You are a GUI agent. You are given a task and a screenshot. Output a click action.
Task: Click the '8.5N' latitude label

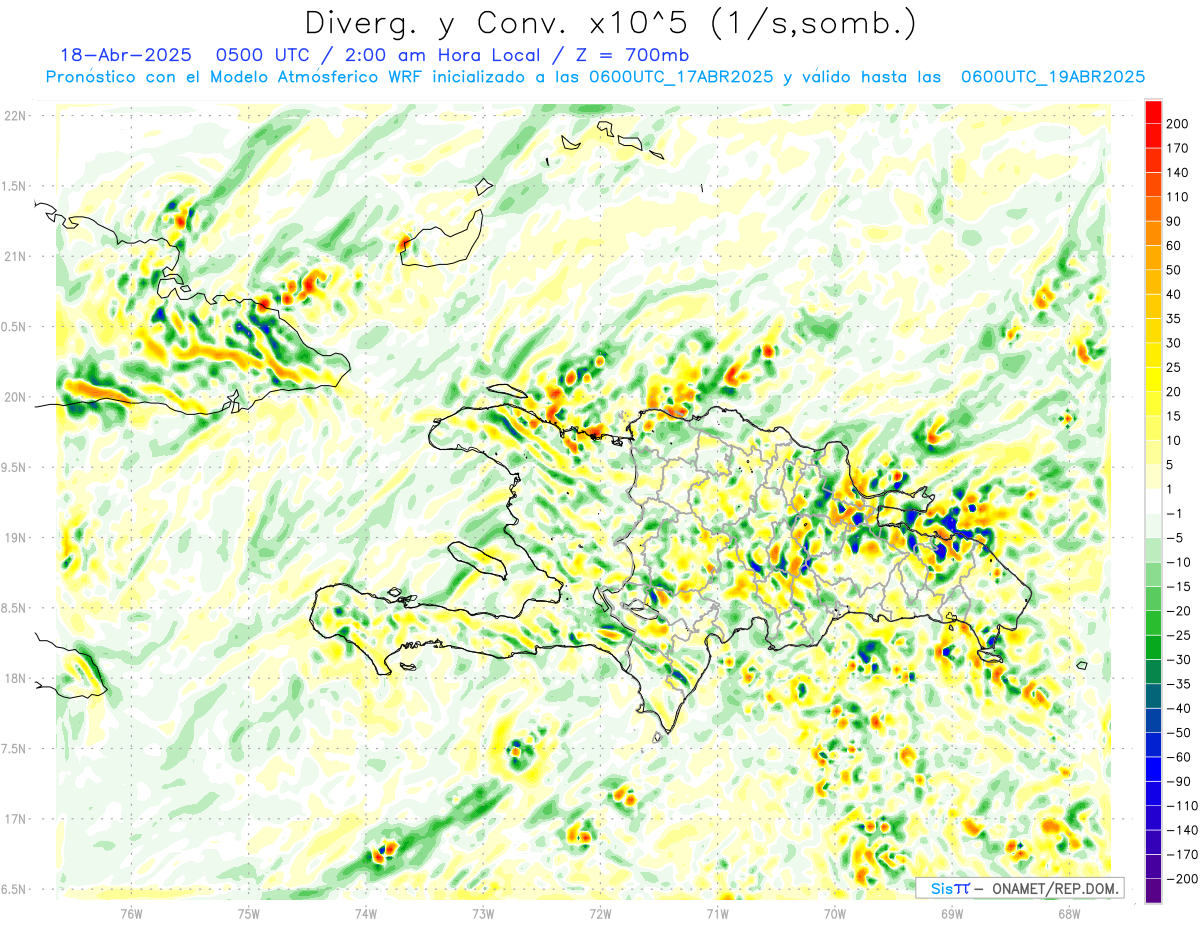click(15, 608)
